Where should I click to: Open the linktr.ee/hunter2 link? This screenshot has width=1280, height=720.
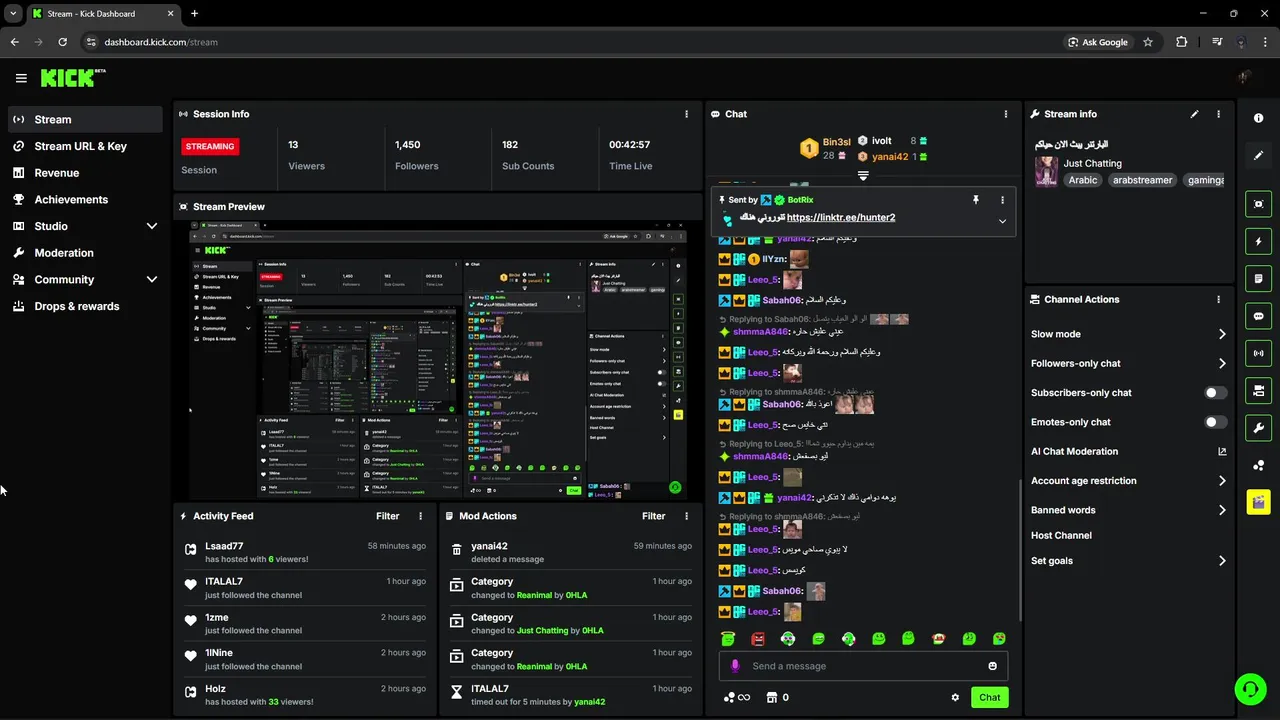pyautogui.click(x=841, y=218)
